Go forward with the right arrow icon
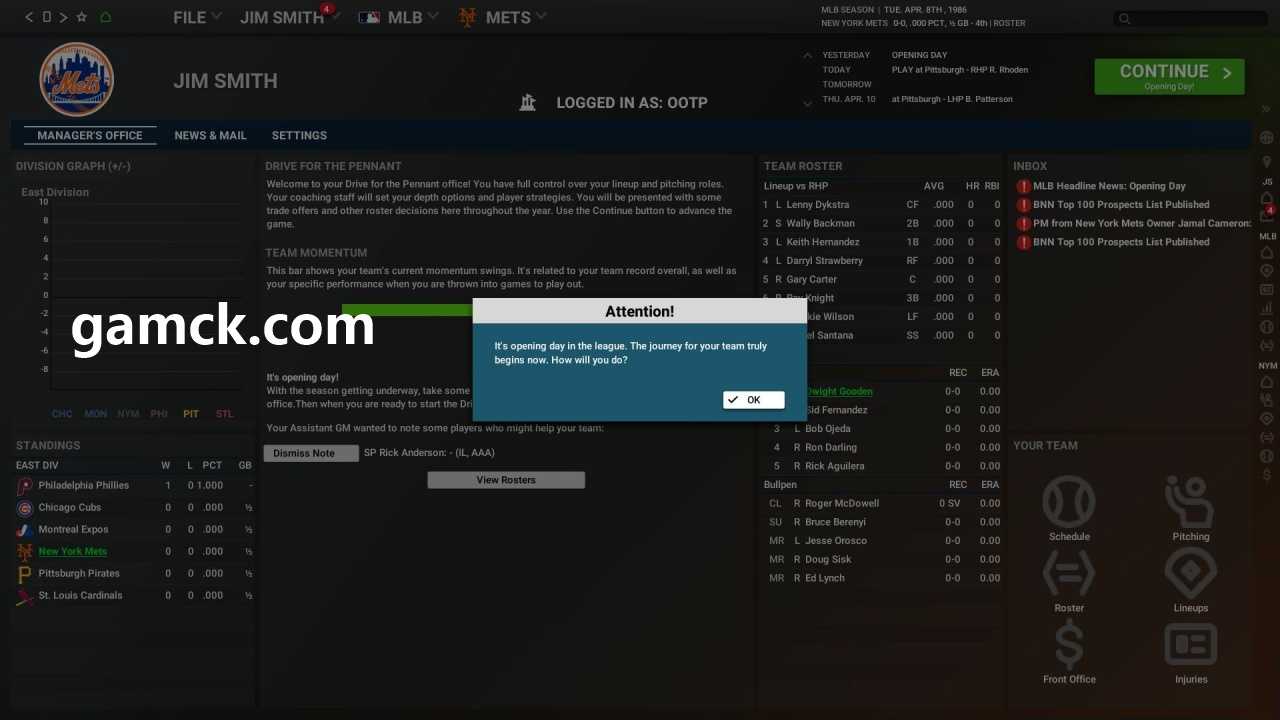Image resolution: width=1280 pixels, height=720 pixels. [x=63, y=17]
